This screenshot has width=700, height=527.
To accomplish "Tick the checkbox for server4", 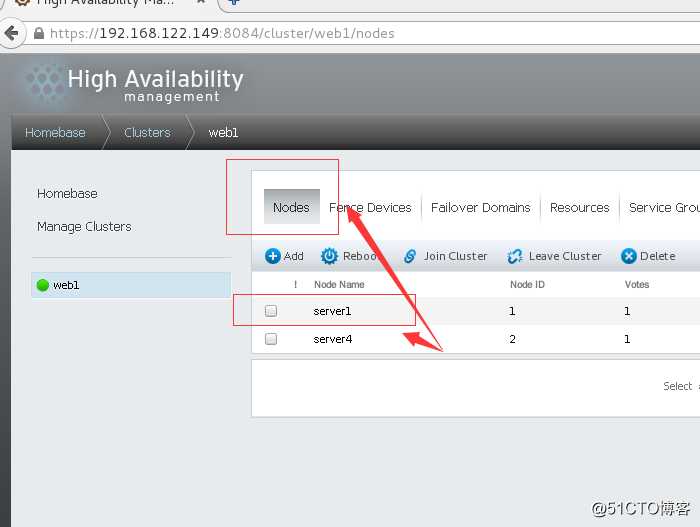I will point(271,339).
